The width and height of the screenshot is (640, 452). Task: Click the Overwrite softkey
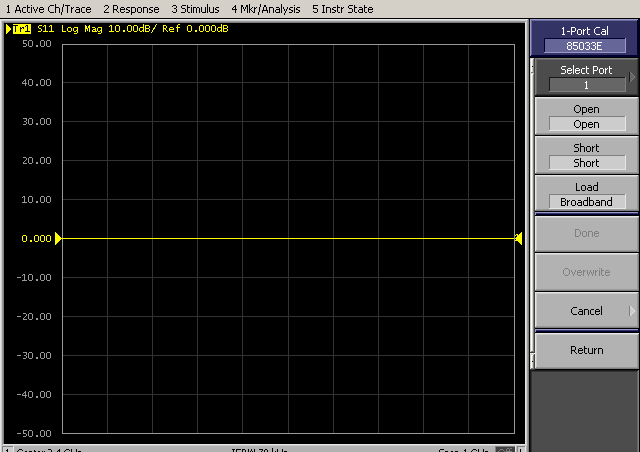pos(586,272)
